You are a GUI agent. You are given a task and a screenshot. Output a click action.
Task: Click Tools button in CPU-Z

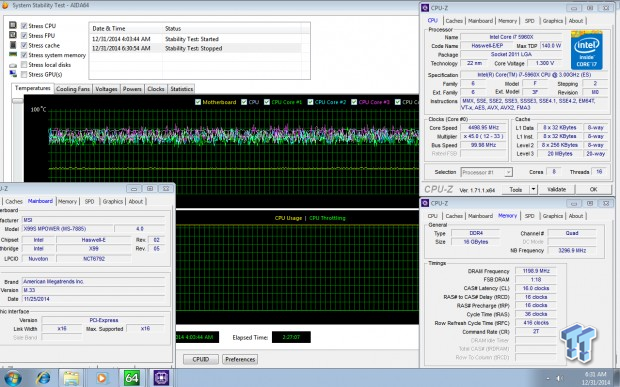tap(516, 189)
